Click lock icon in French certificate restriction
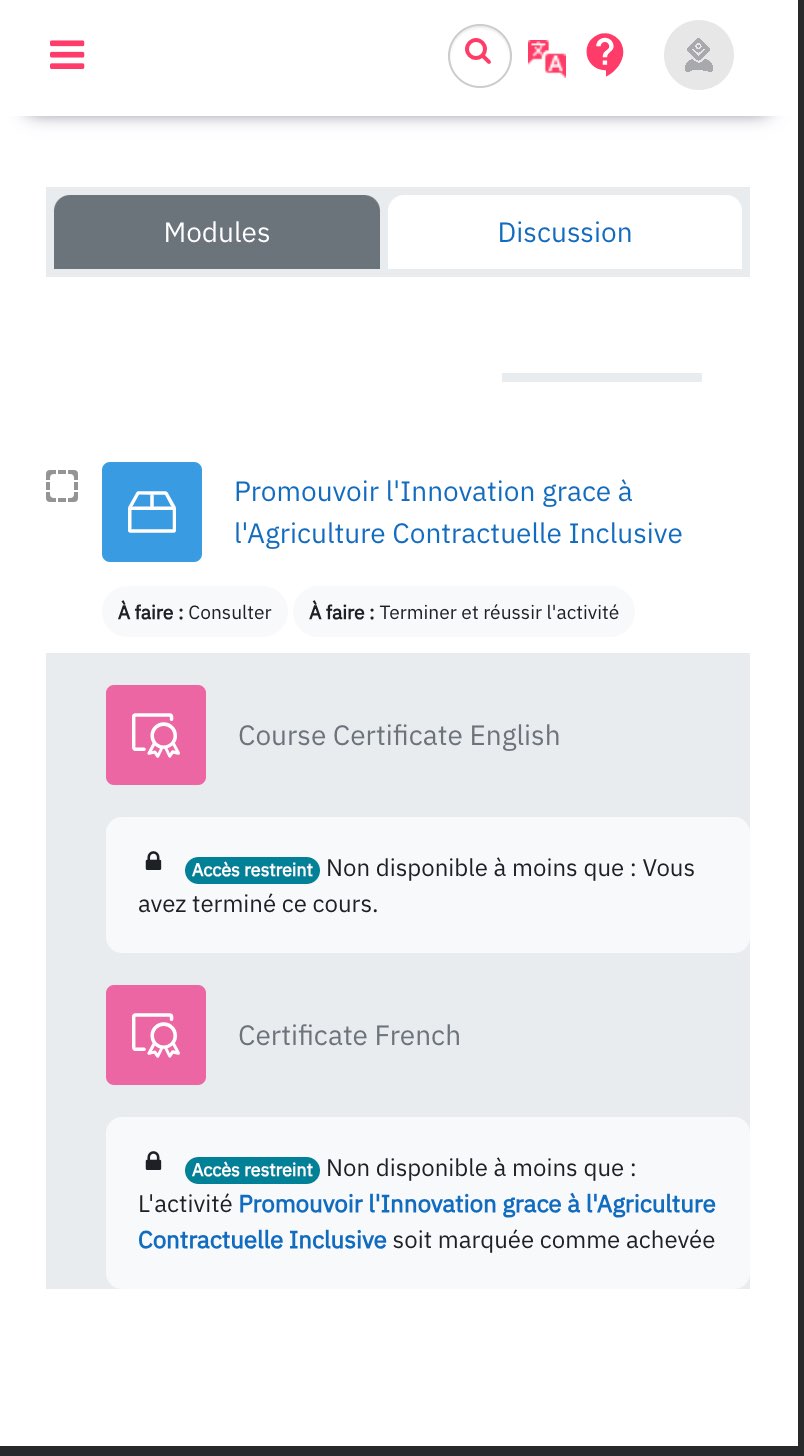Viewport: 804px width, 1456px height. point(153,1161)
